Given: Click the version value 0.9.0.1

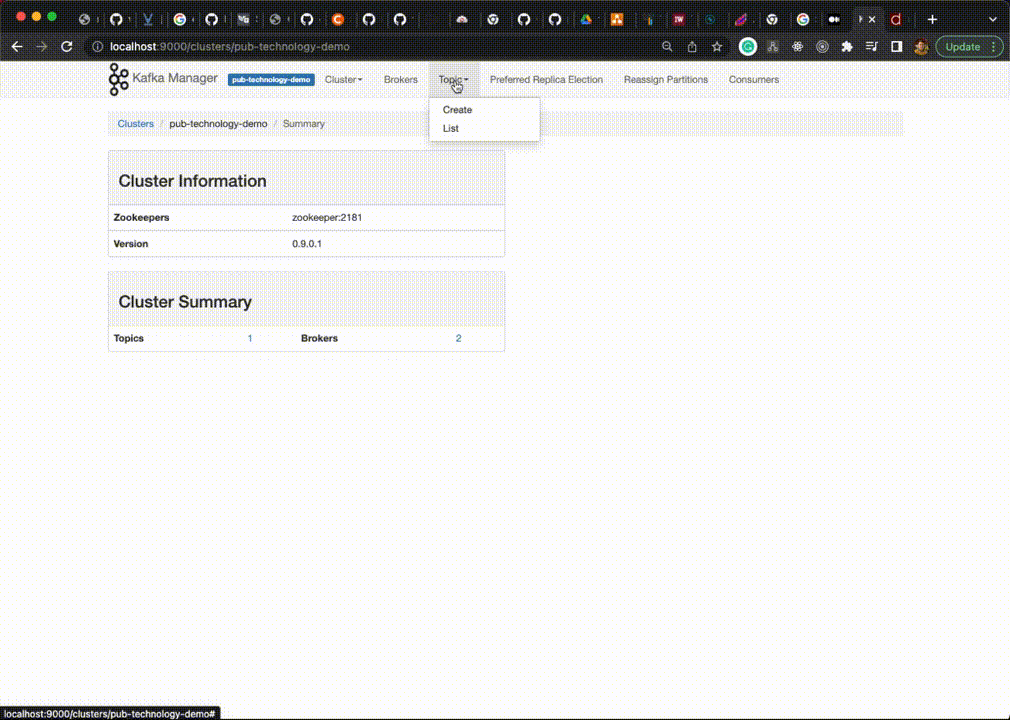Looking at the screenshot, I should click(307, 244).
